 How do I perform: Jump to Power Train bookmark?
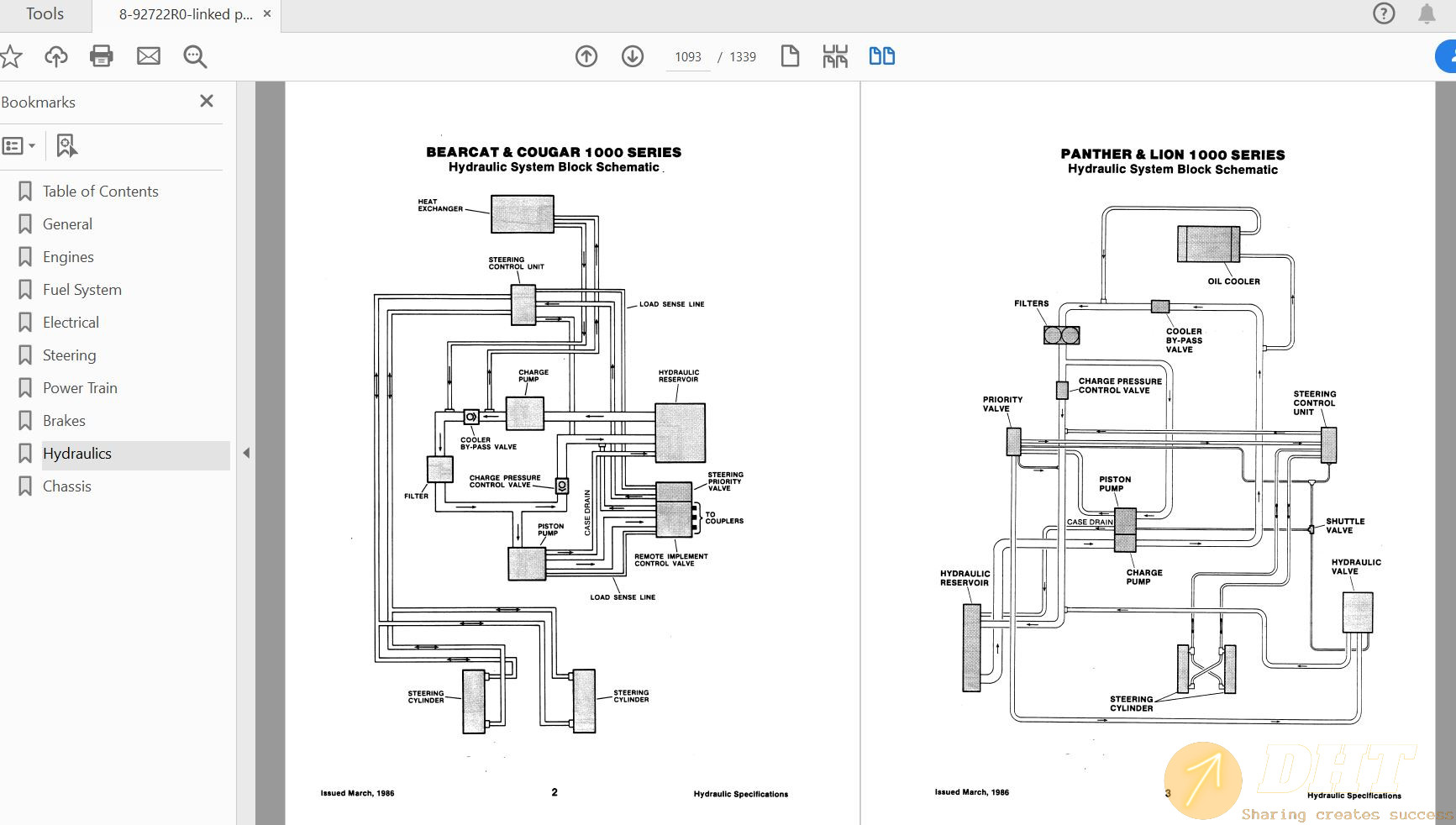click(x=80, y=388)
